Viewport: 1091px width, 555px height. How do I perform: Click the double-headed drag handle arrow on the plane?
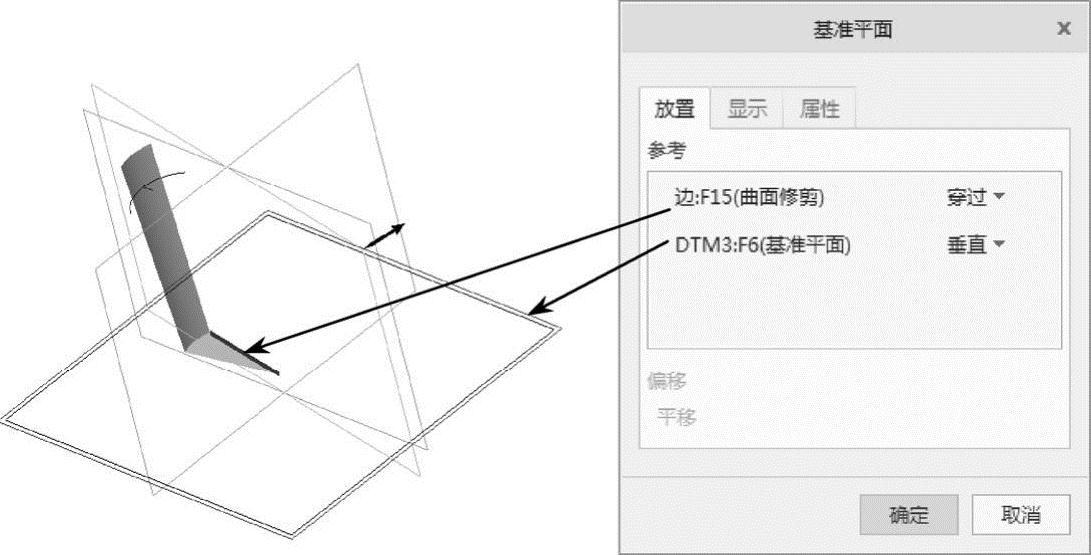click(384, 236)
